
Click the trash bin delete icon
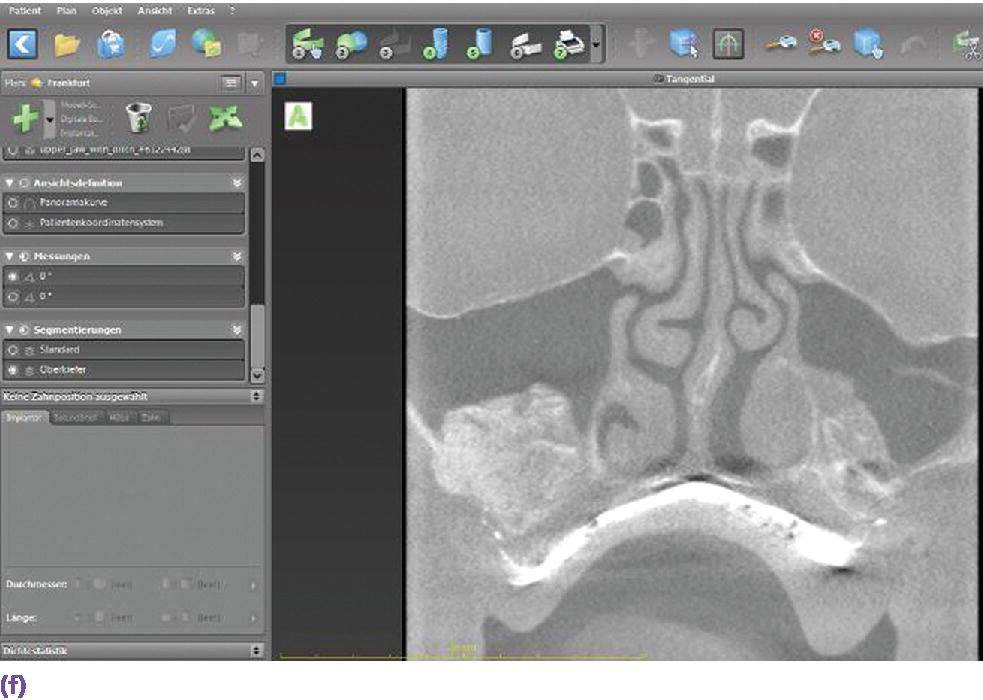(x=138, y=118)
